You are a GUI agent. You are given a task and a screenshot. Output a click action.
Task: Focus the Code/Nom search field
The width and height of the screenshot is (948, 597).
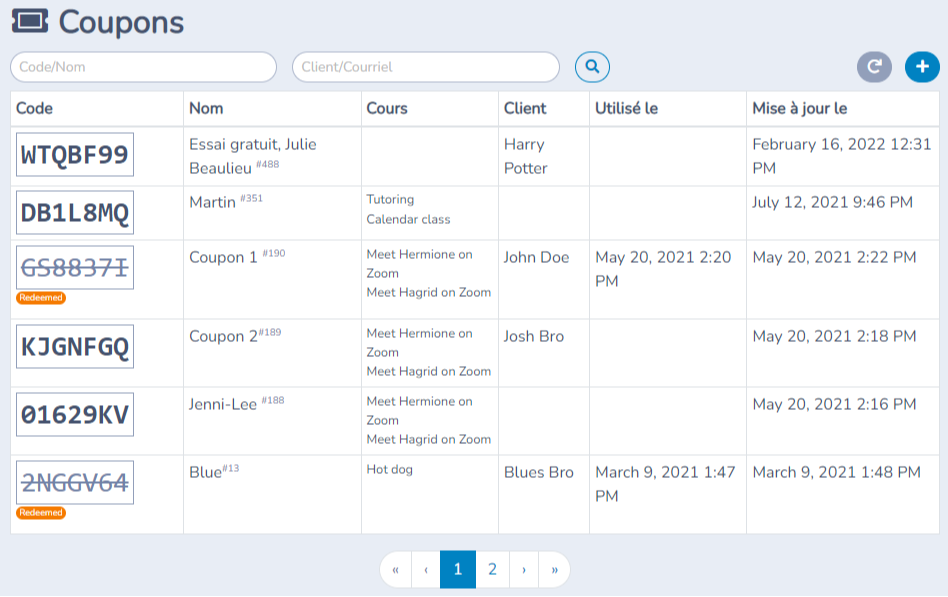[x=143, y=67]
